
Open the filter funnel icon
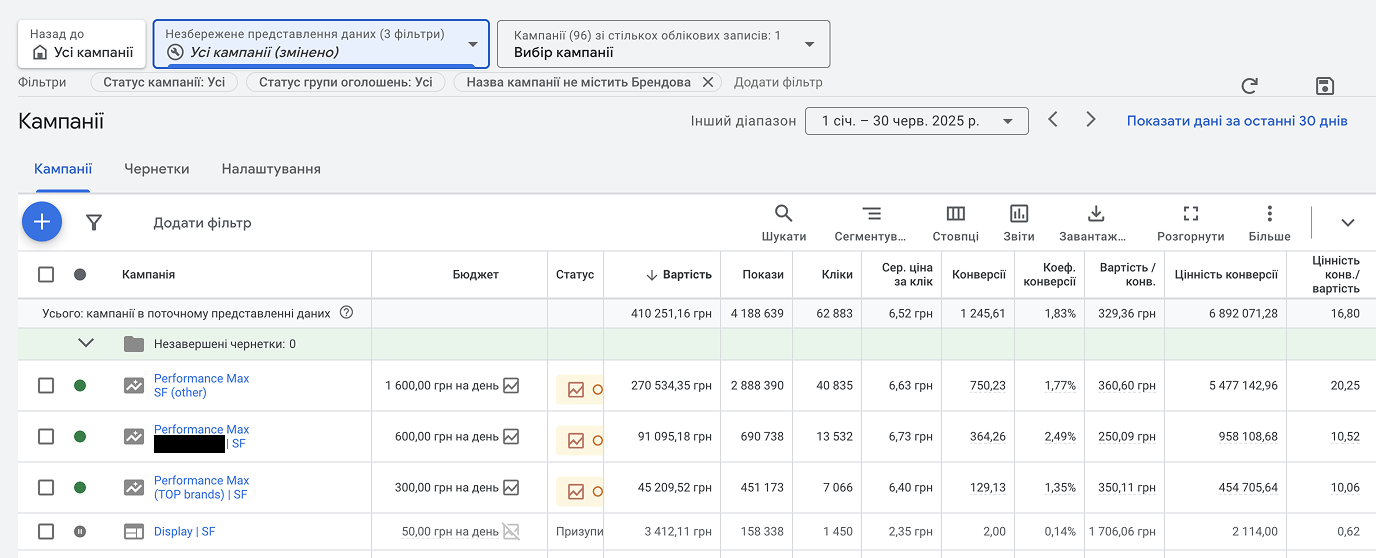94,223
